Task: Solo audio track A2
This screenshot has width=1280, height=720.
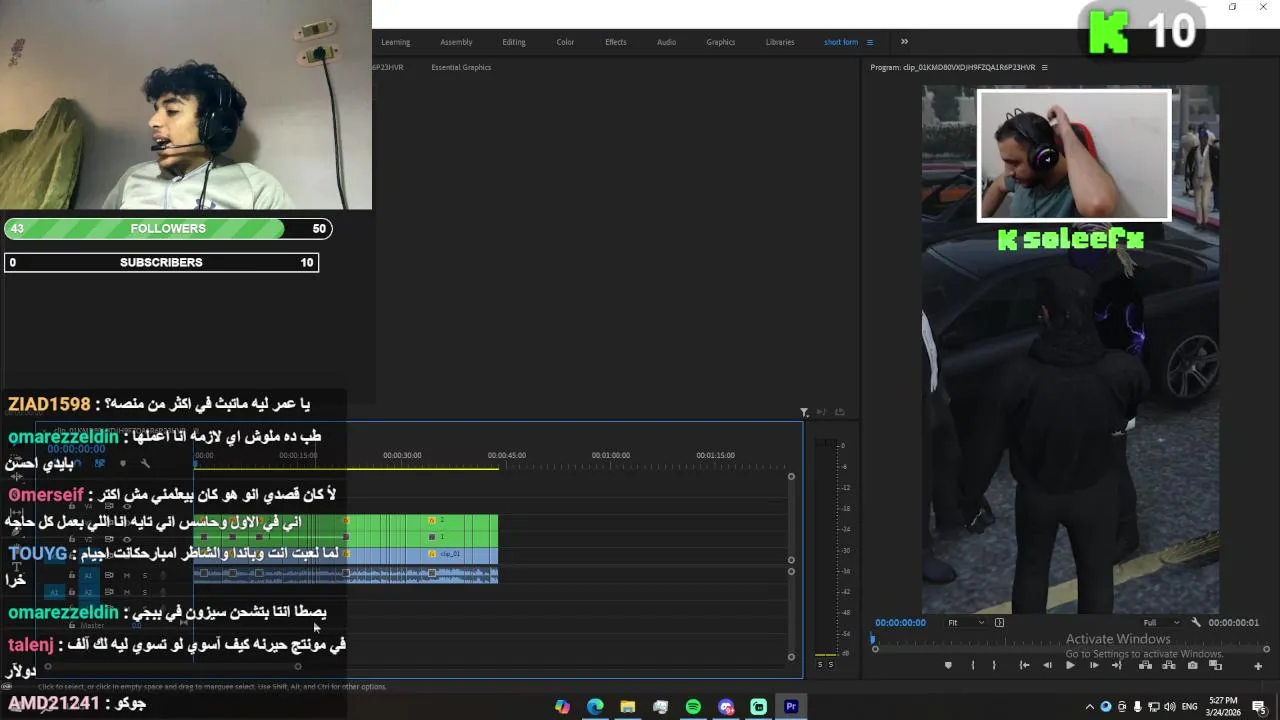Action: (x=145, y=591)
